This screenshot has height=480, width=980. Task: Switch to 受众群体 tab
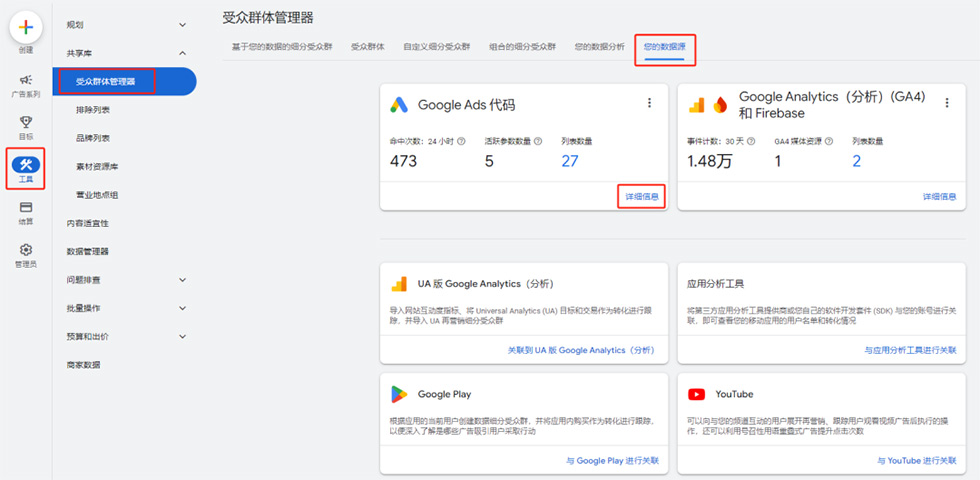pyautogui.click(x=368, y=47)
